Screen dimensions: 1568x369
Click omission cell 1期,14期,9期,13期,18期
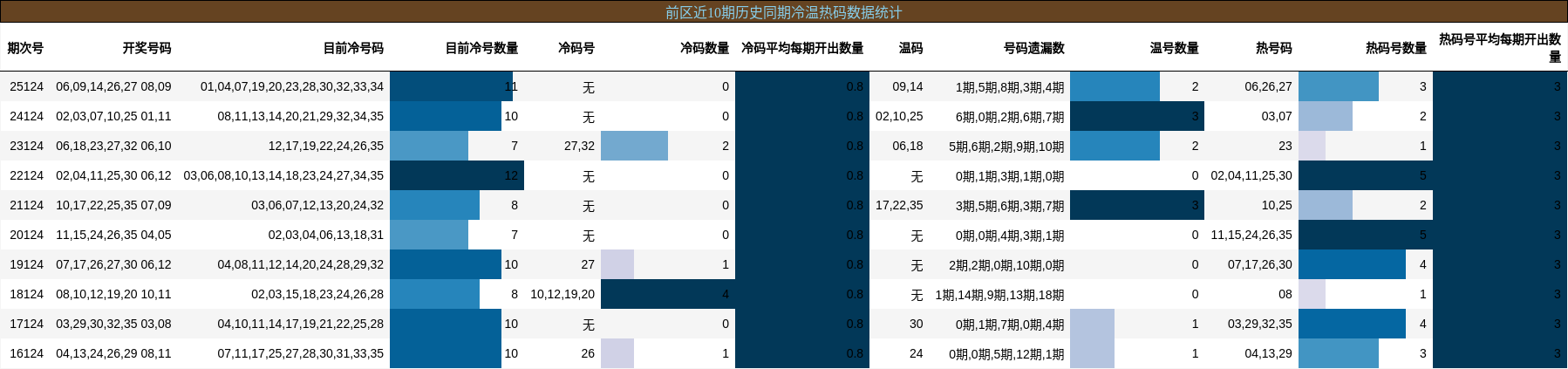(x=999, y=294)
